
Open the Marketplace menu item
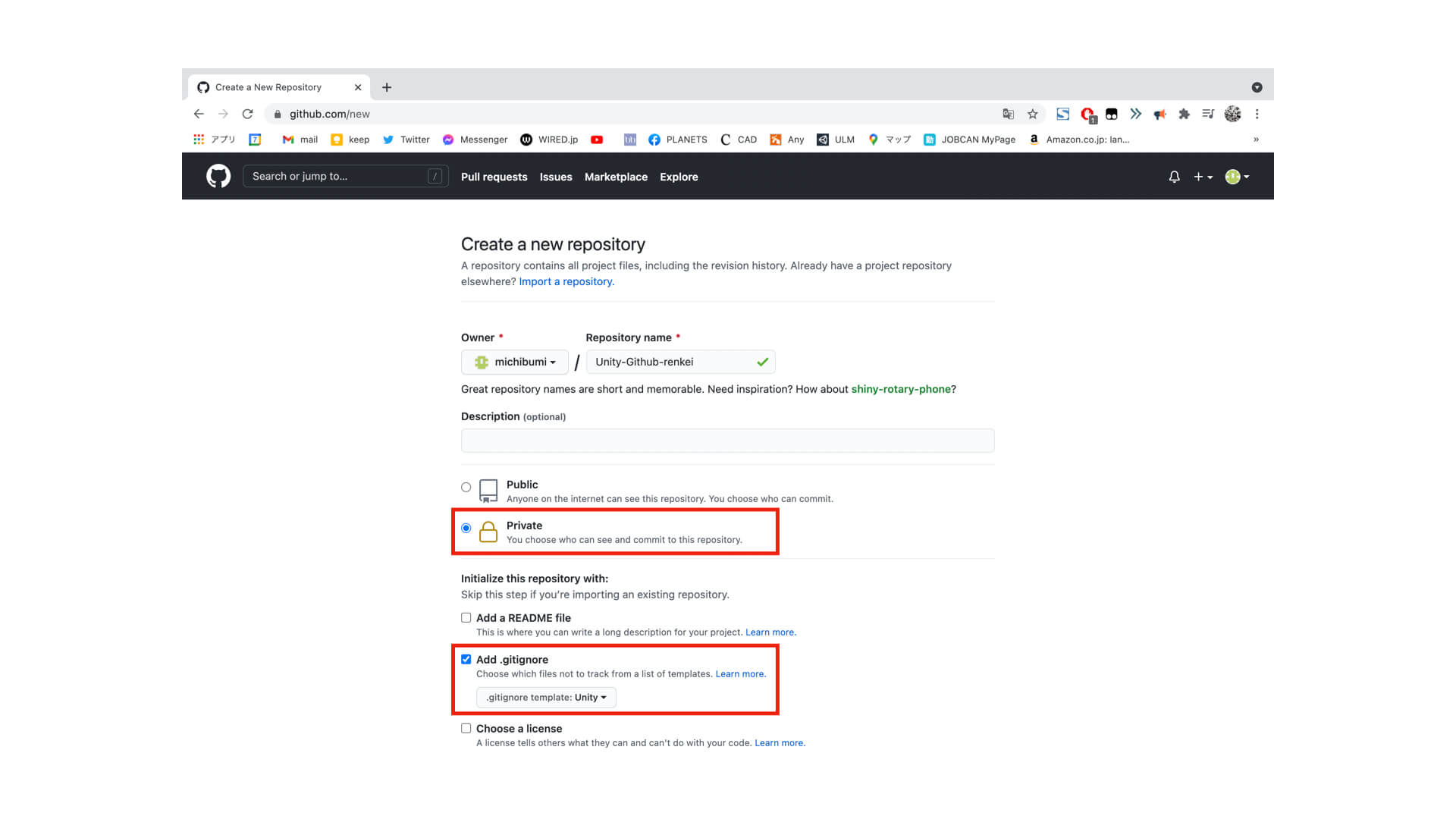616,177
